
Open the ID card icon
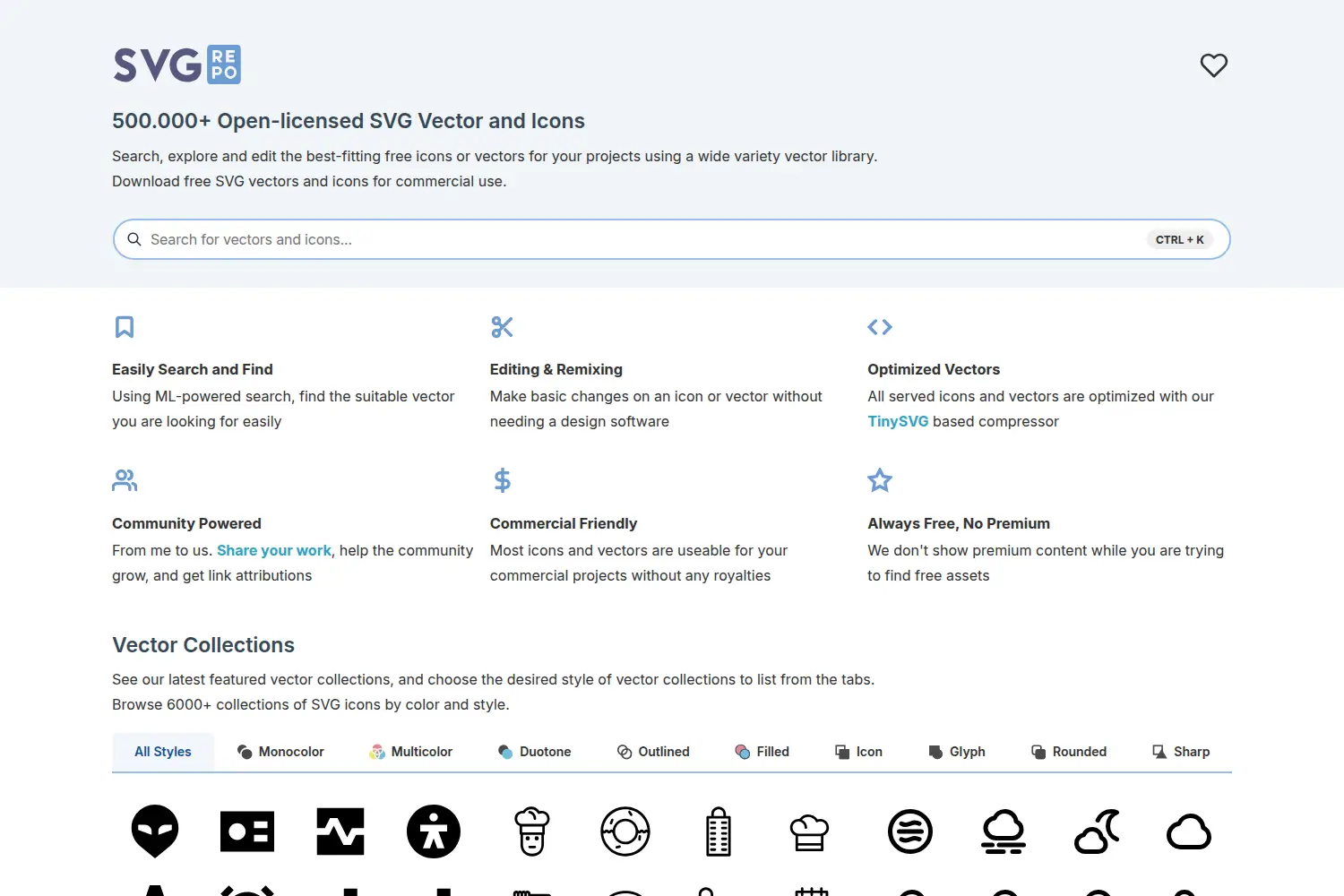pyautogui.click(x=247, y=831)
